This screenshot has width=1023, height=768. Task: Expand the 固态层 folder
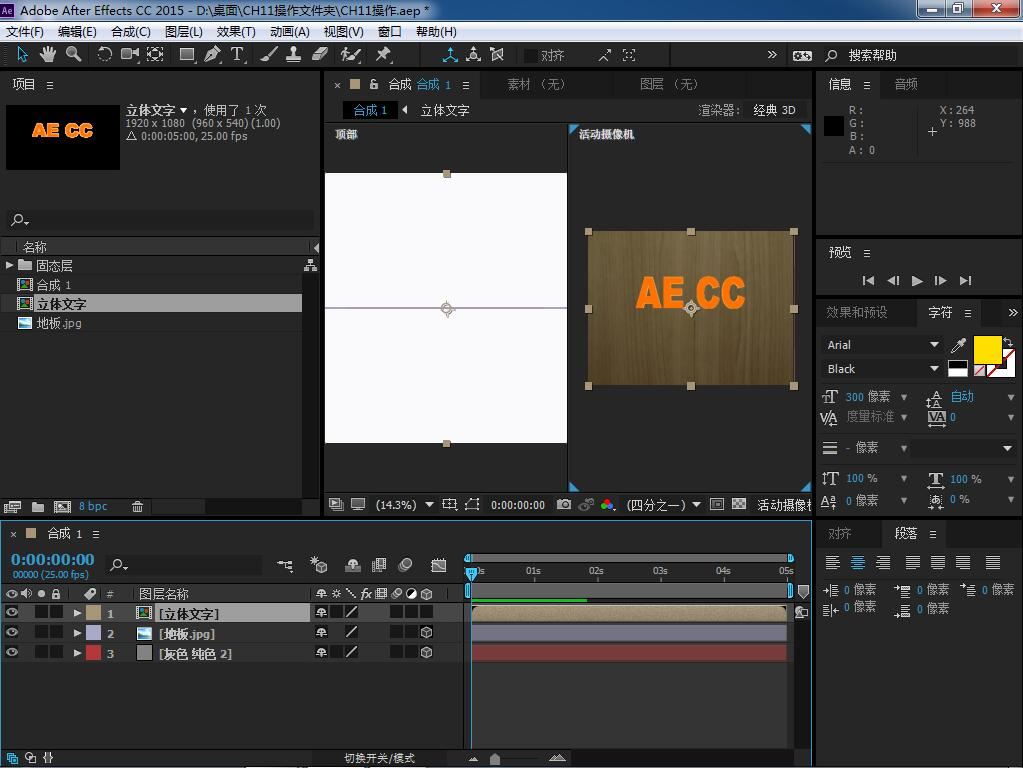pos(9,266)
